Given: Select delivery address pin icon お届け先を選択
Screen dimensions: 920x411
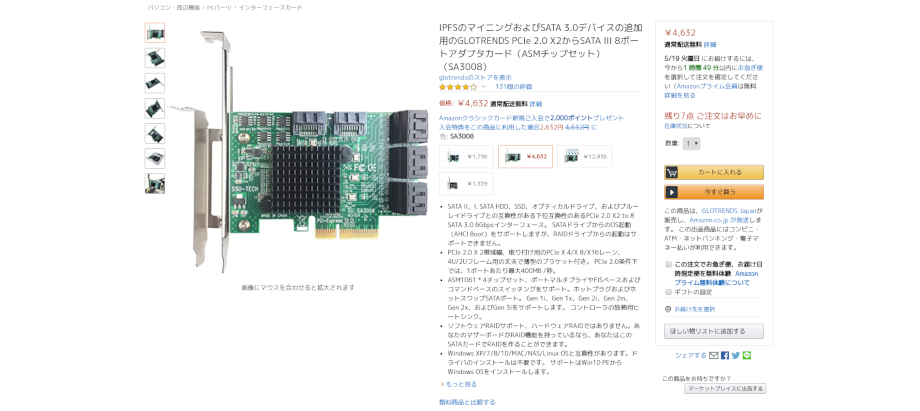Looking at the screenshot, I should 668,309.
